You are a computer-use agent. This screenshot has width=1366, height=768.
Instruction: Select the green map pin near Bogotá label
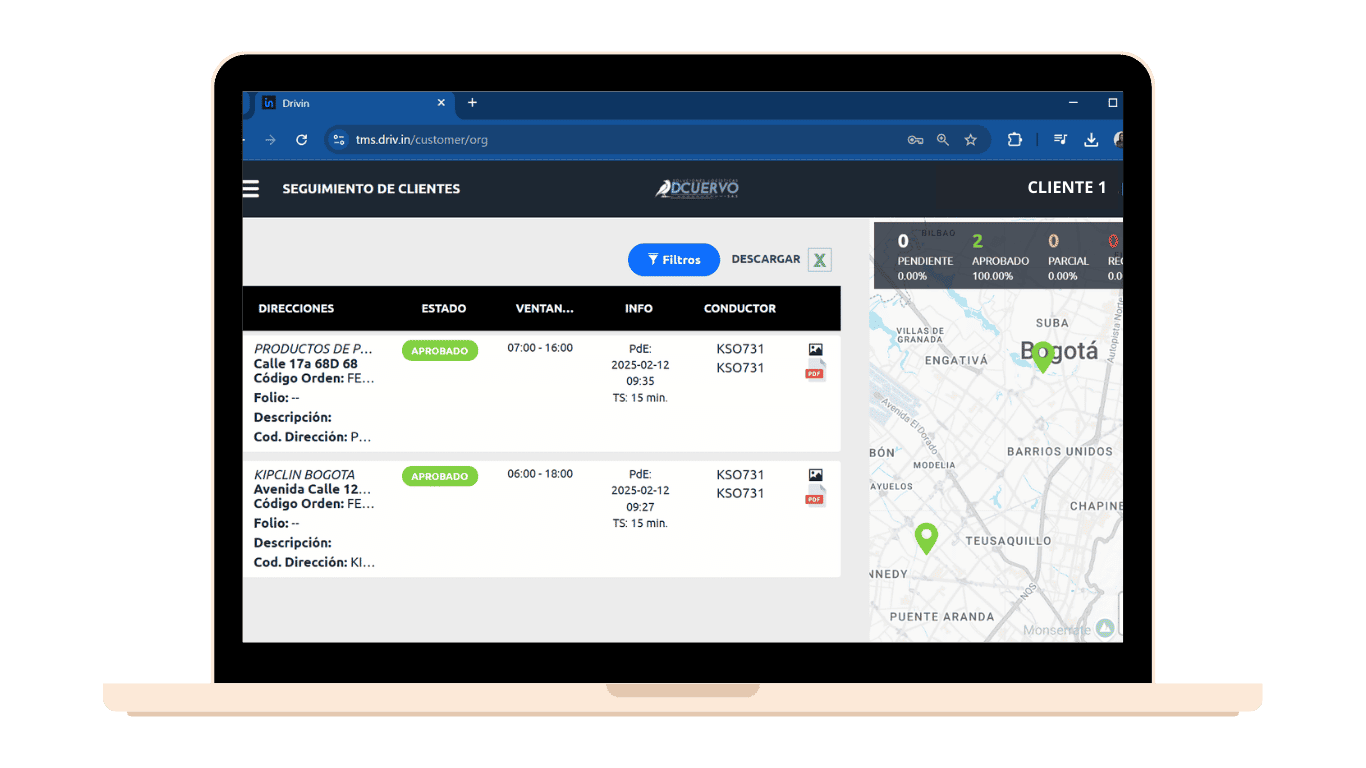pyautogui.click(x=1042, y=357)
